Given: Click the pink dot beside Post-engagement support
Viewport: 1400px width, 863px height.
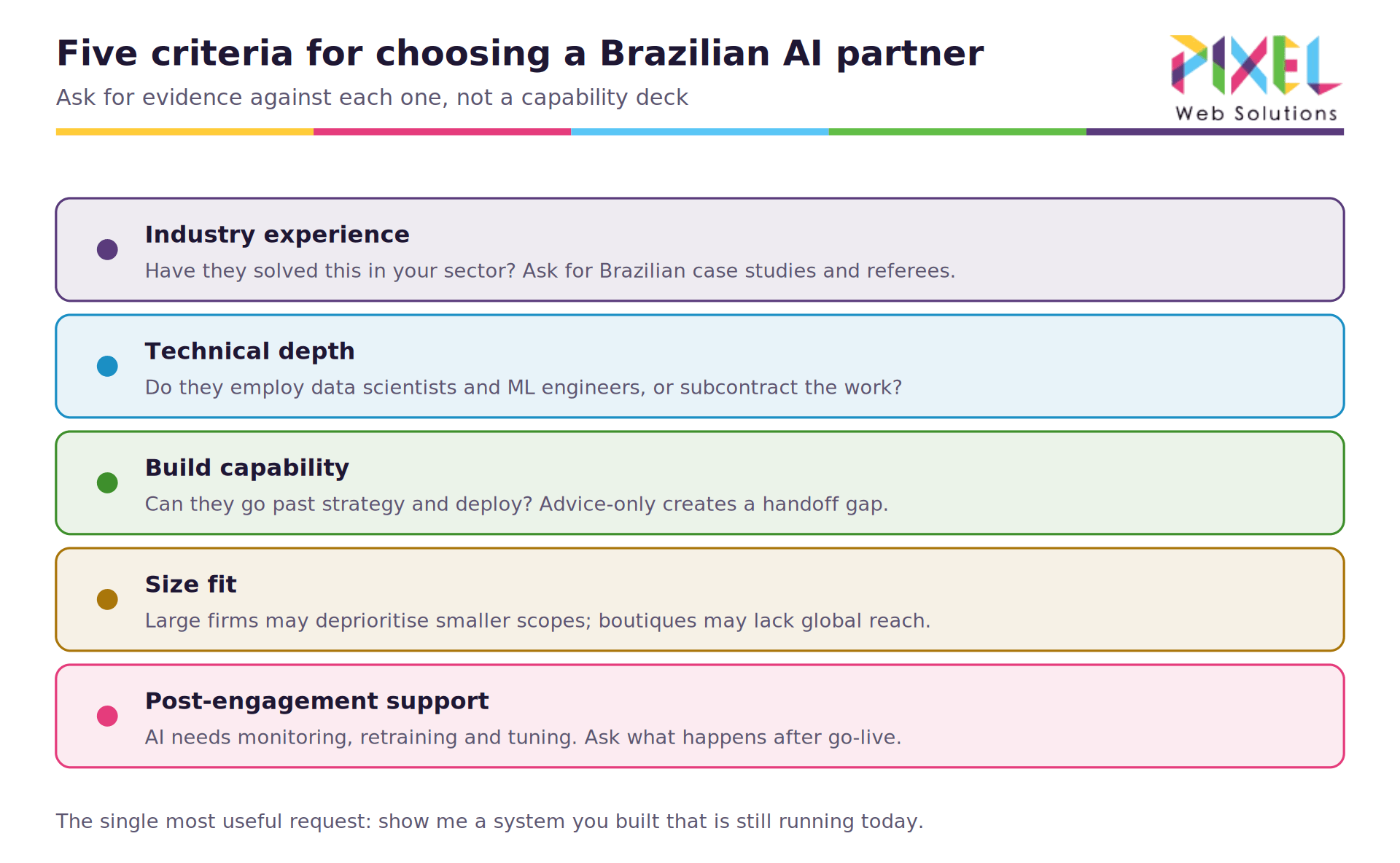Looking at the screenshot, I should 107,716.
